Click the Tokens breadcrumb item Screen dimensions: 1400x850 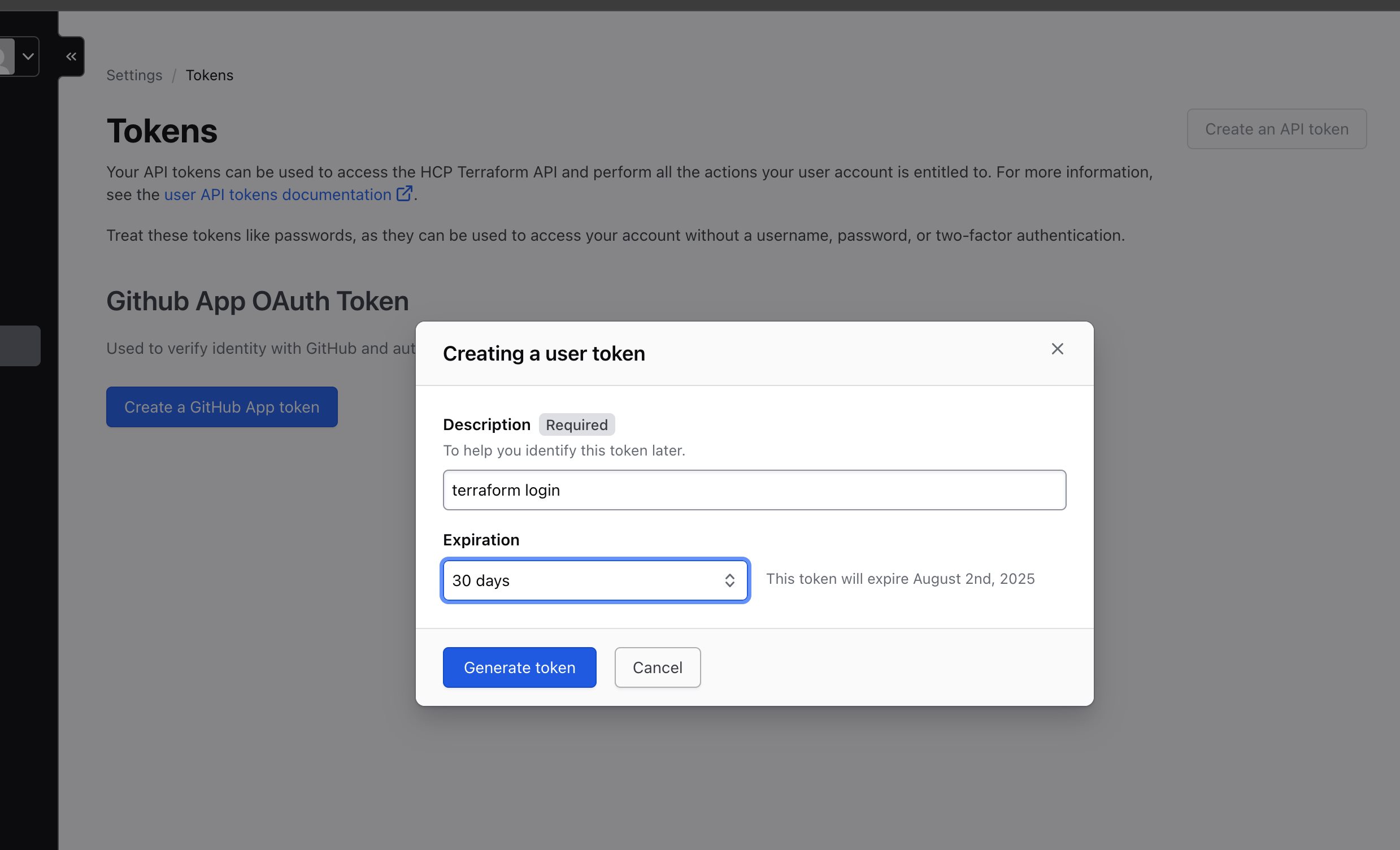209,75
